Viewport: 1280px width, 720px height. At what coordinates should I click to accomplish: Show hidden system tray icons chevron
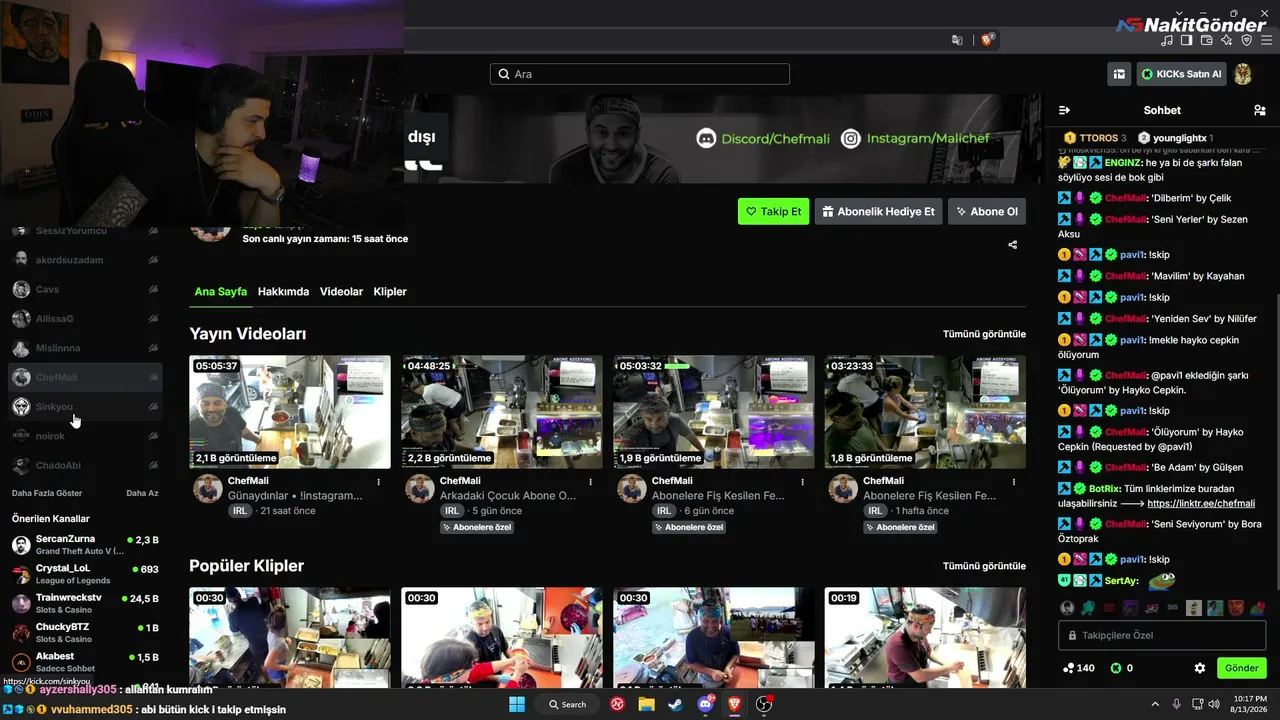[x=1153, y=704]
